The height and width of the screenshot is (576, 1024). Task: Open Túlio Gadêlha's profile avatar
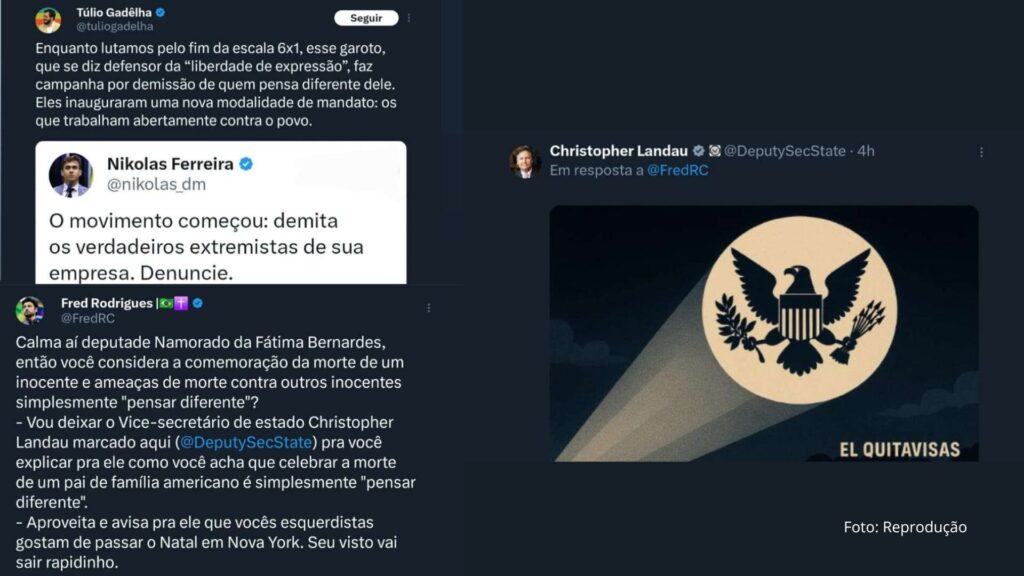click(x=48, y=20)
